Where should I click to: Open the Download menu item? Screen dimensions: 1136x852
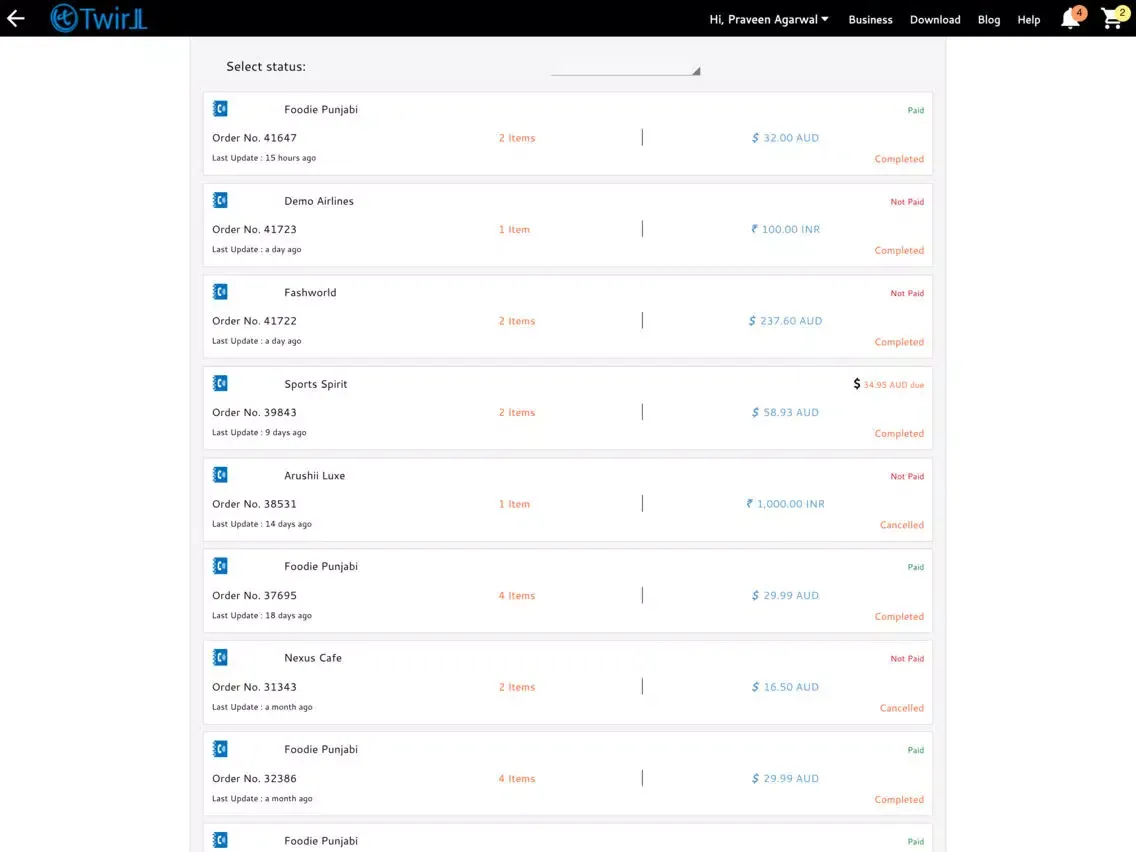tap(935, 20)
